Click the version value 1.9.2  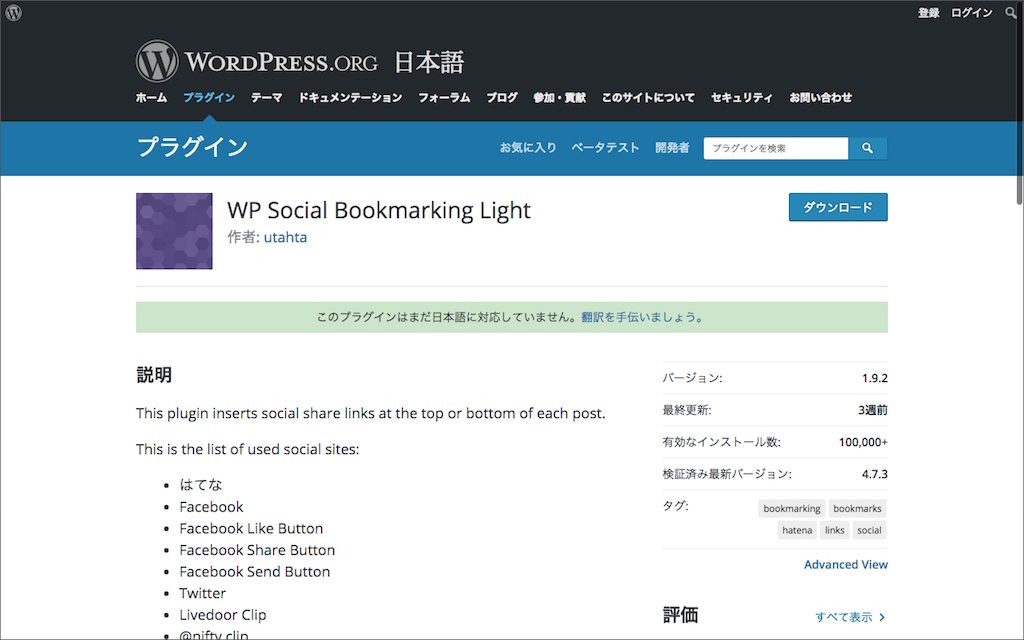point(874,378)
